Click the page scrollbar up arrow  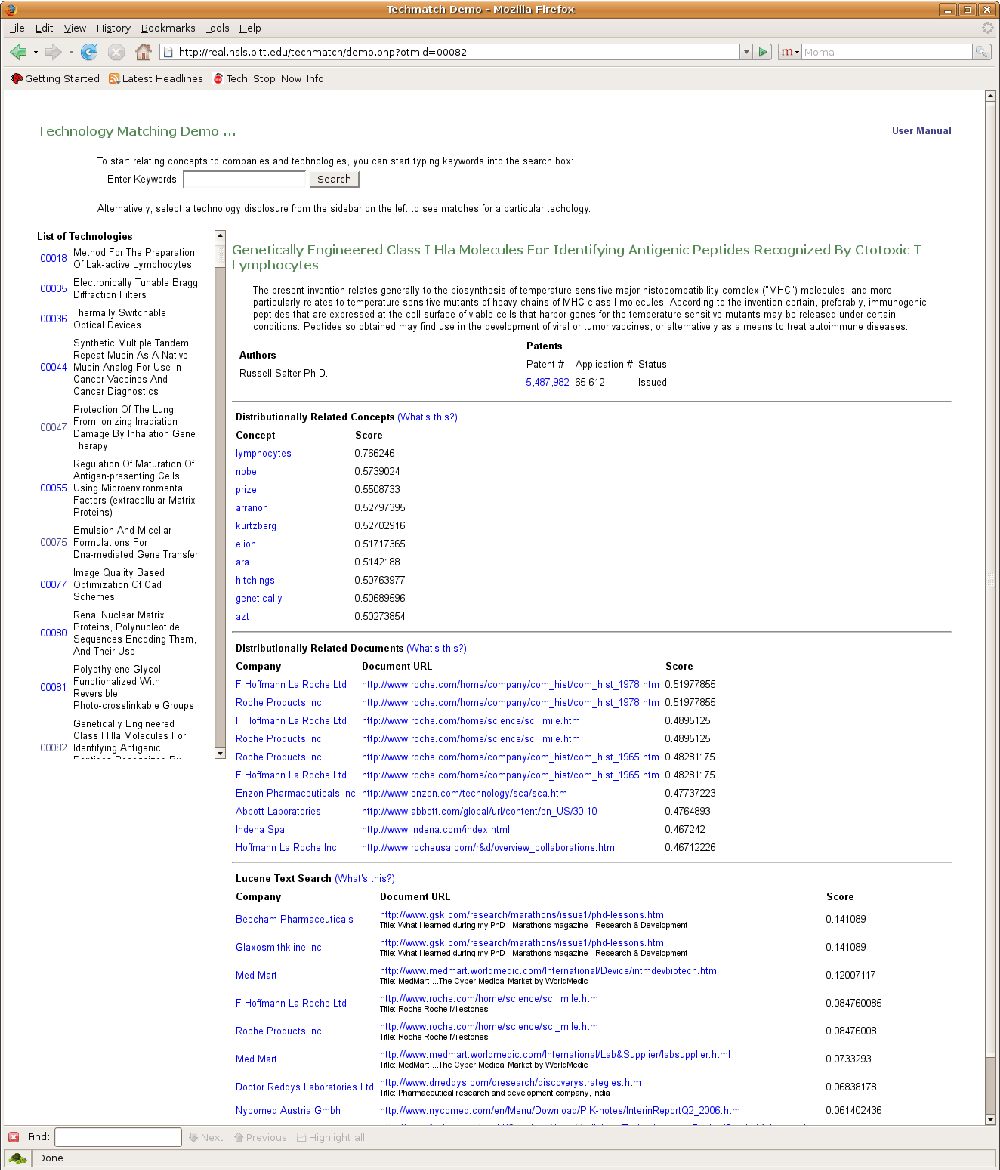click(x=990, y=96)
